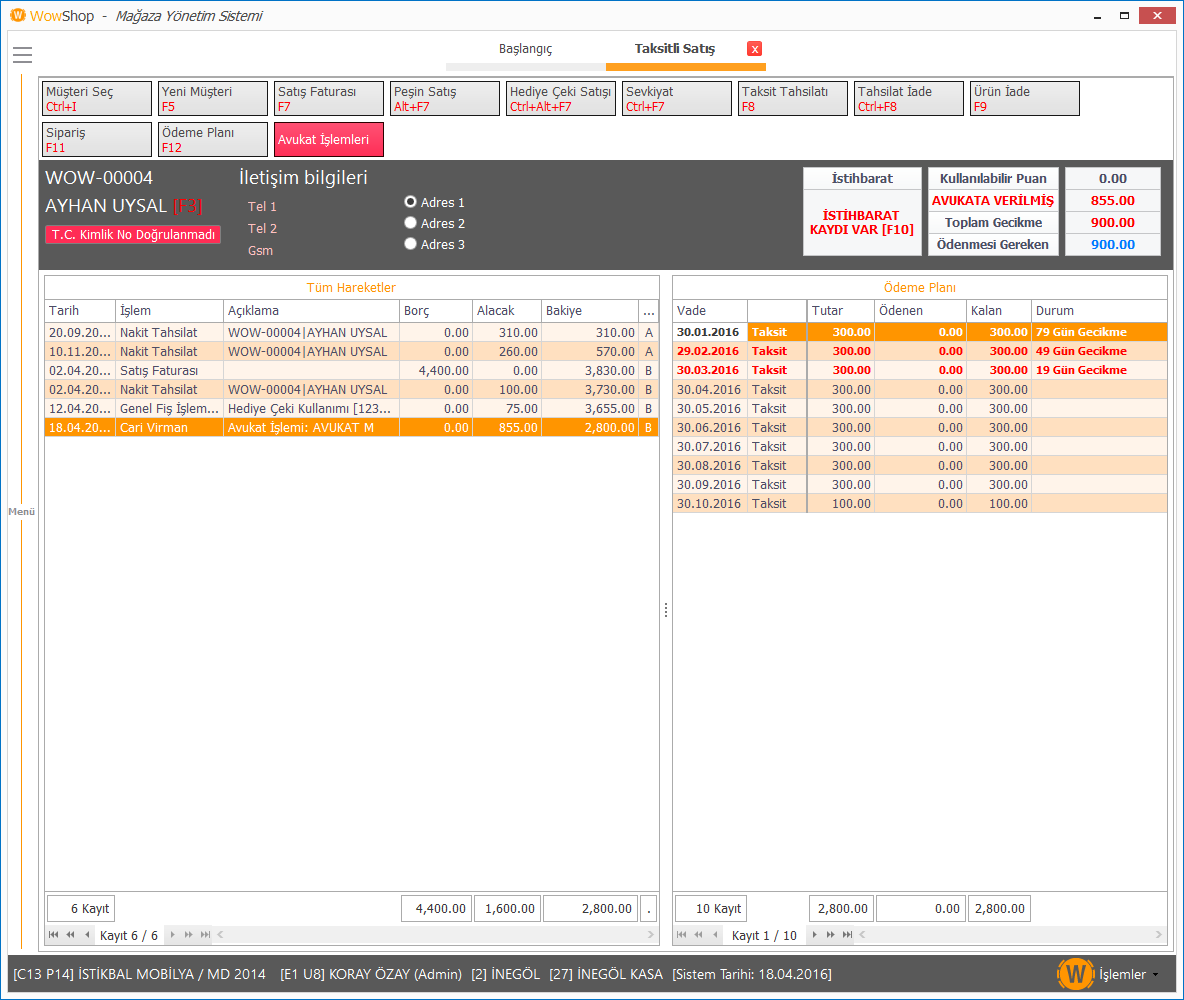Click the orange W logo in status bar
1184x1000 pixels.
tap(1076, 974)
